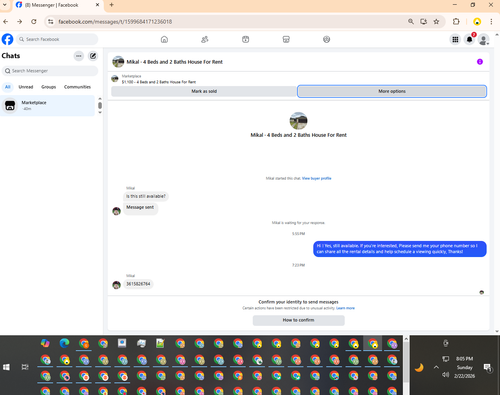
Task: Click the Mark as sold button
Action: [204, 91]
